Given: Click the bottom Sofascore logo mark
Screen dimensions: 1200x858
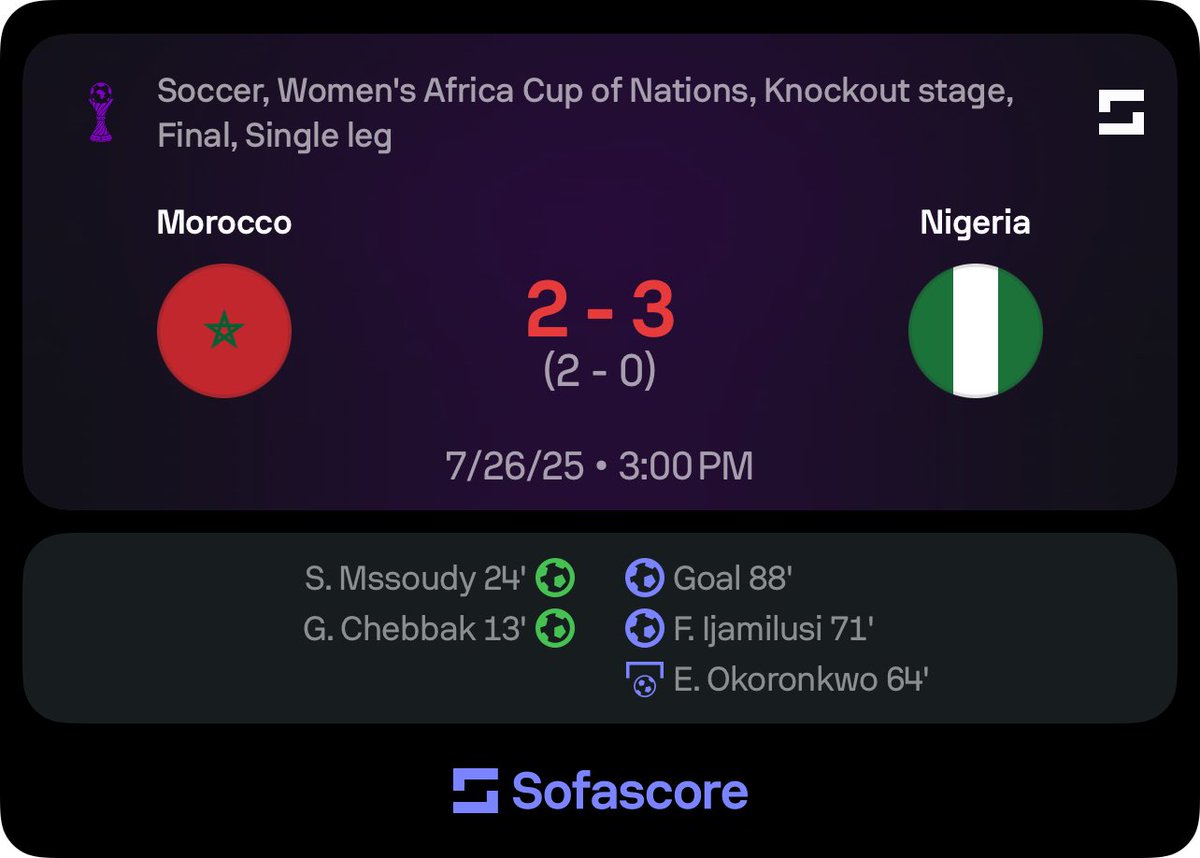Looking at the screenshot, I should (x=475, y=791).
